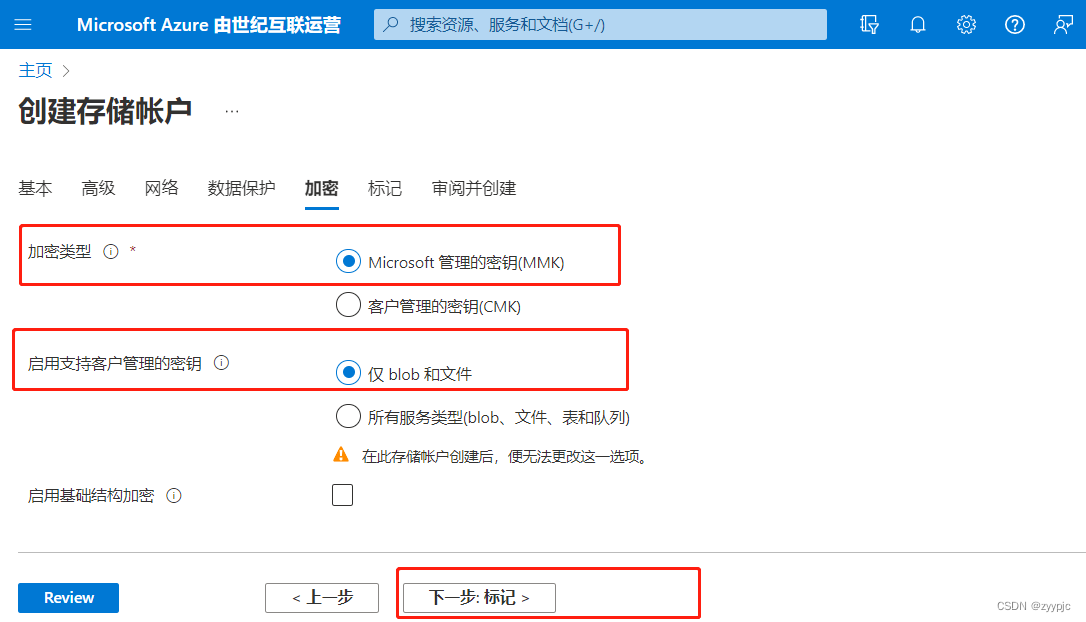Viewport: 1086px width, 622px height.
Task: Switch to the 数据保护 tab
Action: (241, 188)
